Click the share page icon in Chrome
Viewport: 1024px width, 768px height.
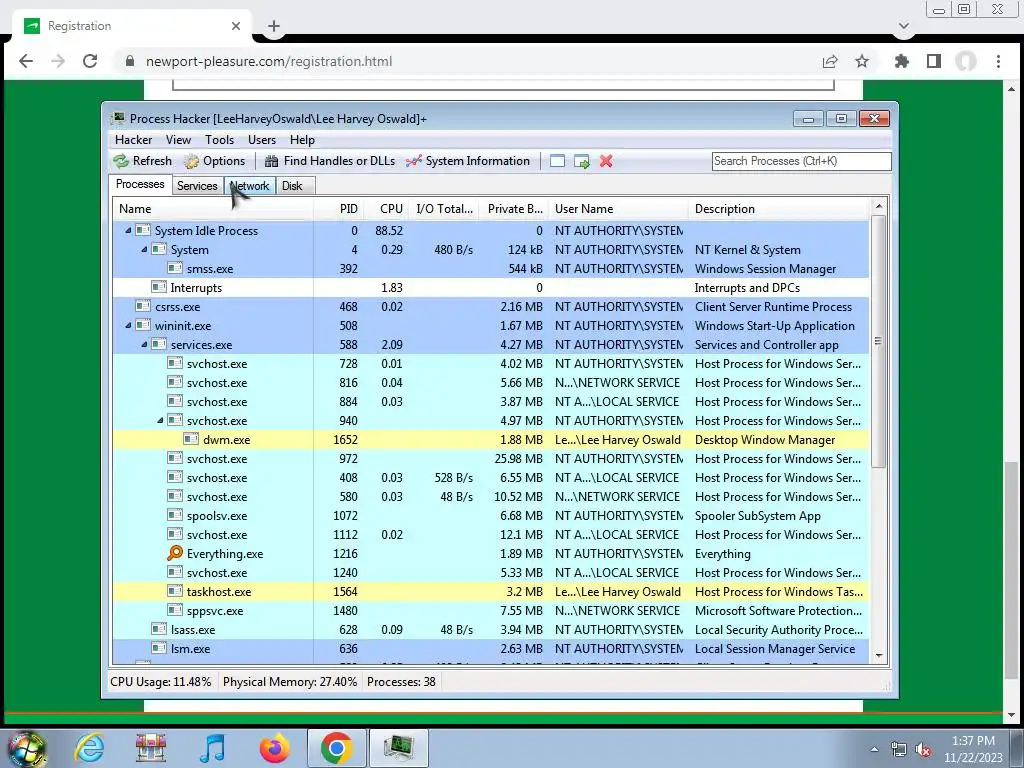[x=830, y=61]
